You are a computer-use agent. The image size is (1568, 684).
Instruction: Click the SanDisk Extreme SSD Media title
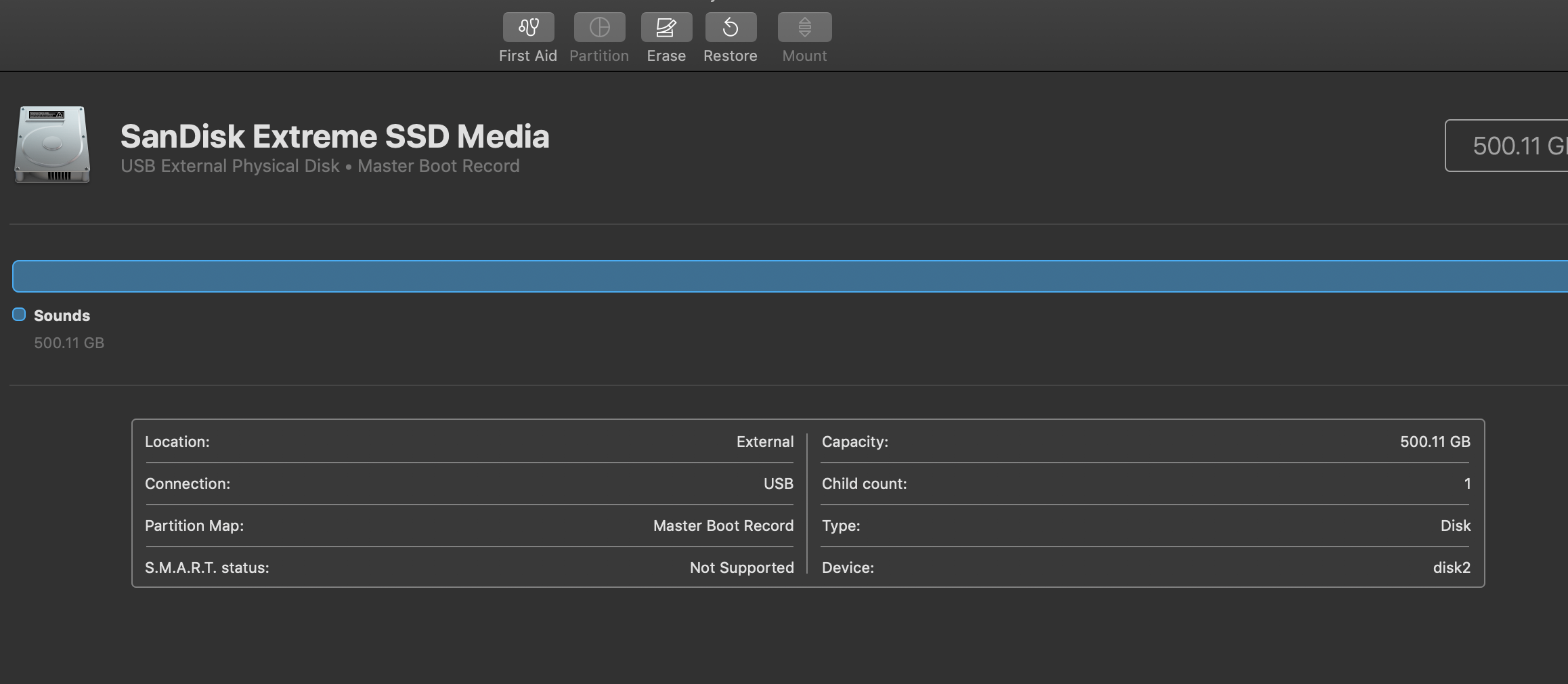pyautogui.click(x=334, y=136)
